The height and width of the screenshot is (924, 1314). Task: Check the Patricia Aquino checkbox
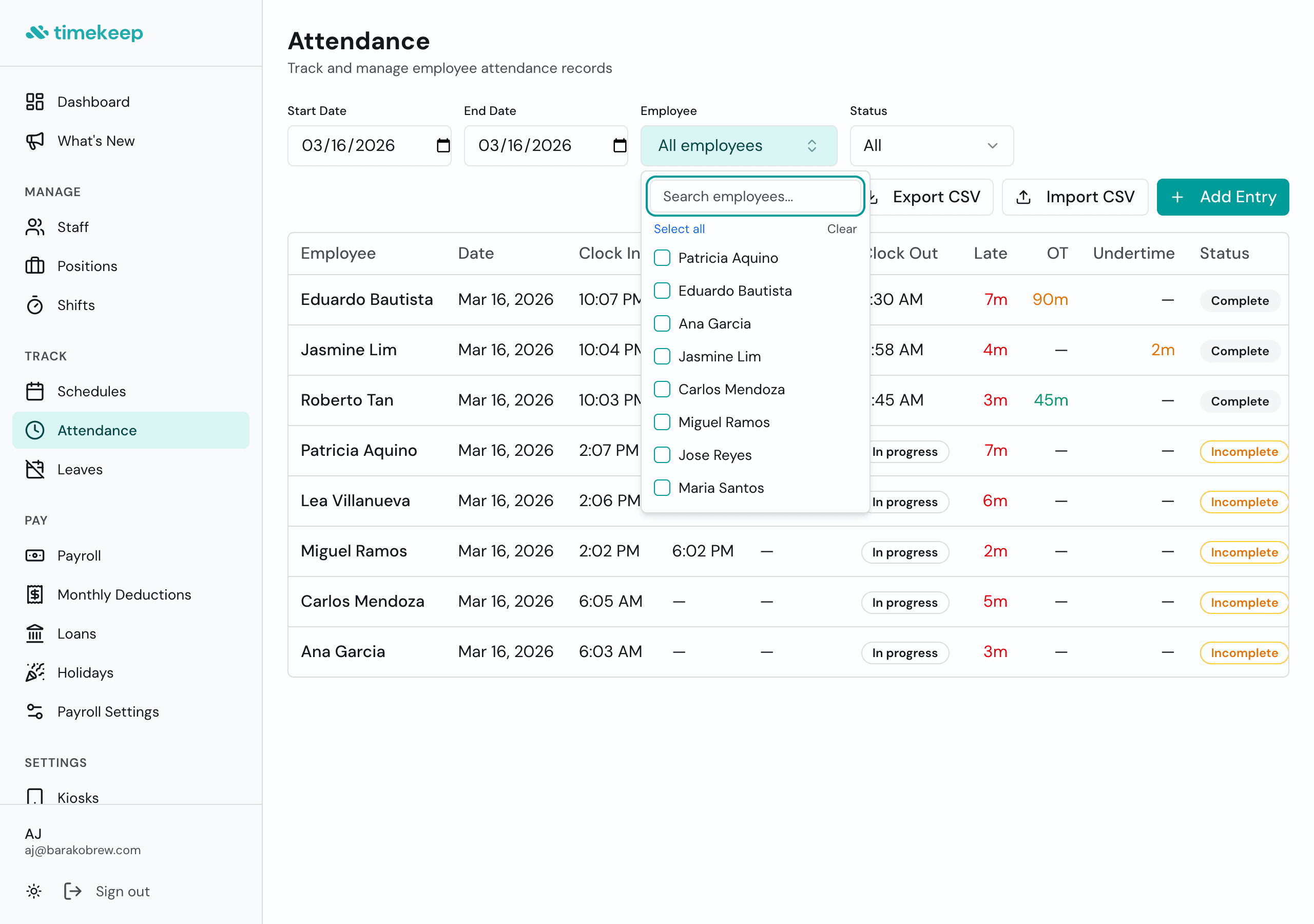pos(662,258)
